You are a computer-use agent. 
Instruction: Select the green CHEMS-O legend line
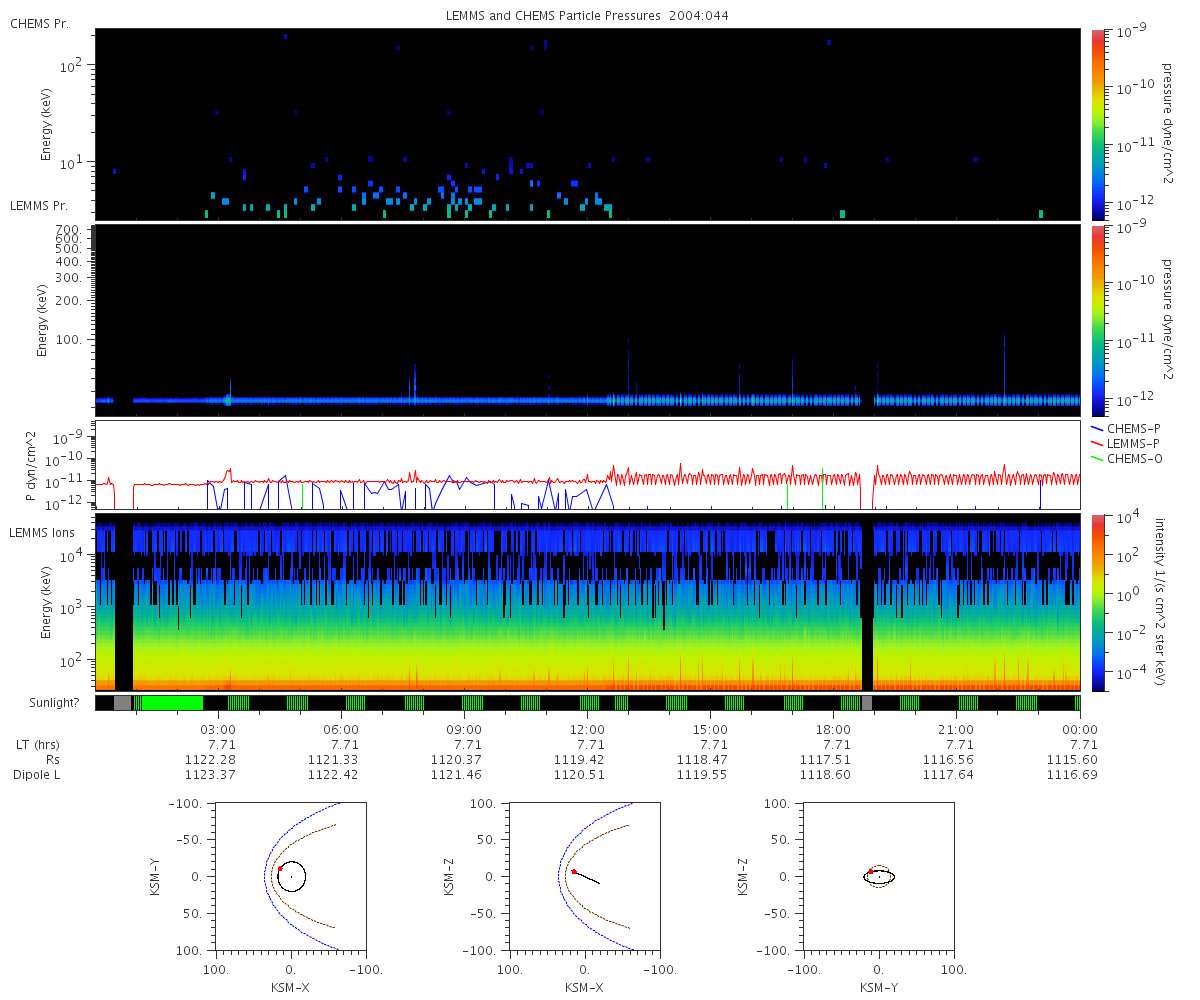(x=1097, y=458)
